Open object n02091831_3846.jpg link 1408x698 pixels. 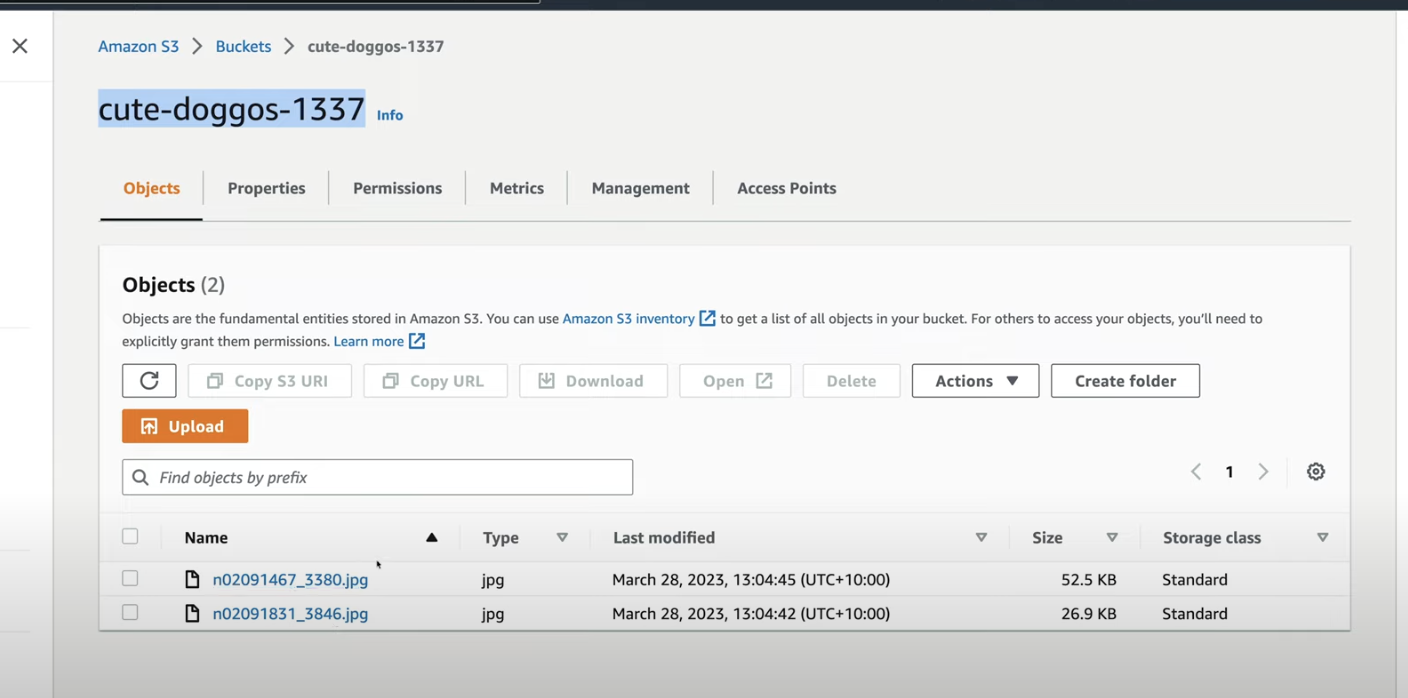[290, 613]
